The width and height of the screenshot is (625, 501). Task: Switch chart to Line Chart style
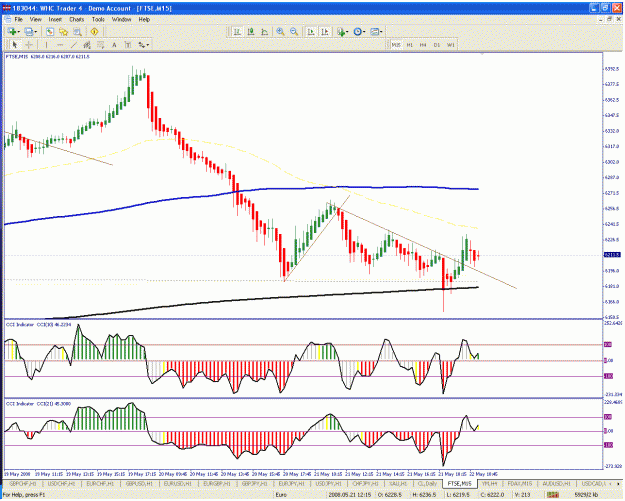pos(264,31)
